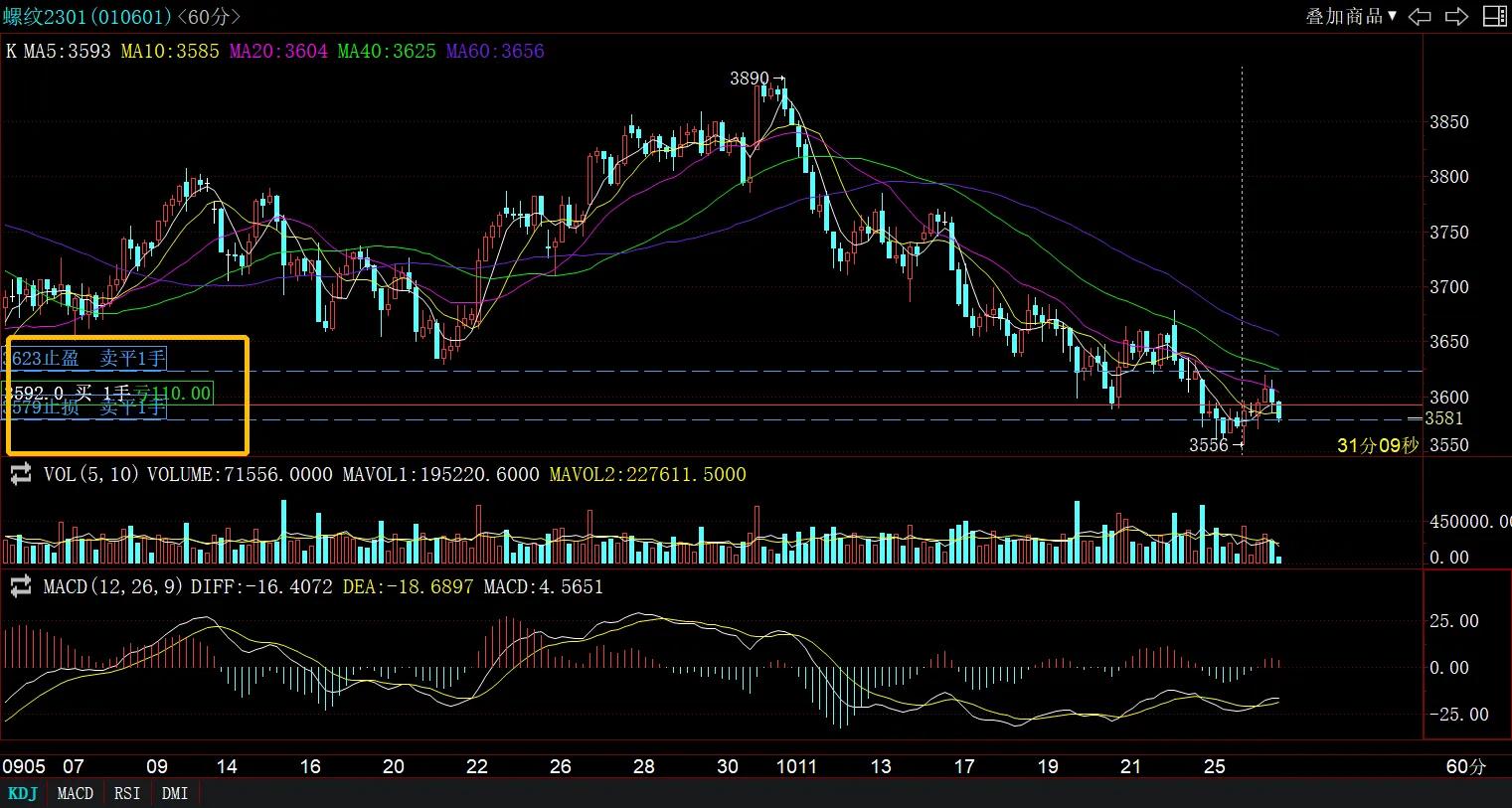Select the MACD indicator tab
Screen dimensions: 1512x808
76,793
